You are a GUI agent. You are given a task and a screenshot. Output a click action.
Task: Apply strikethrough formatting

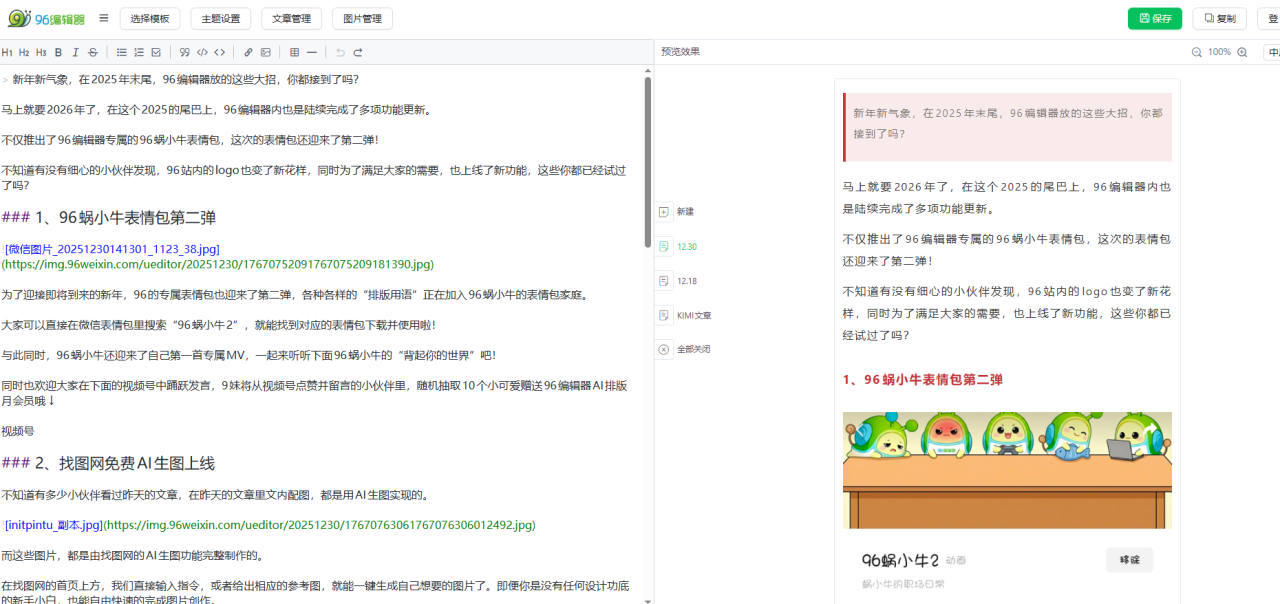93,52
